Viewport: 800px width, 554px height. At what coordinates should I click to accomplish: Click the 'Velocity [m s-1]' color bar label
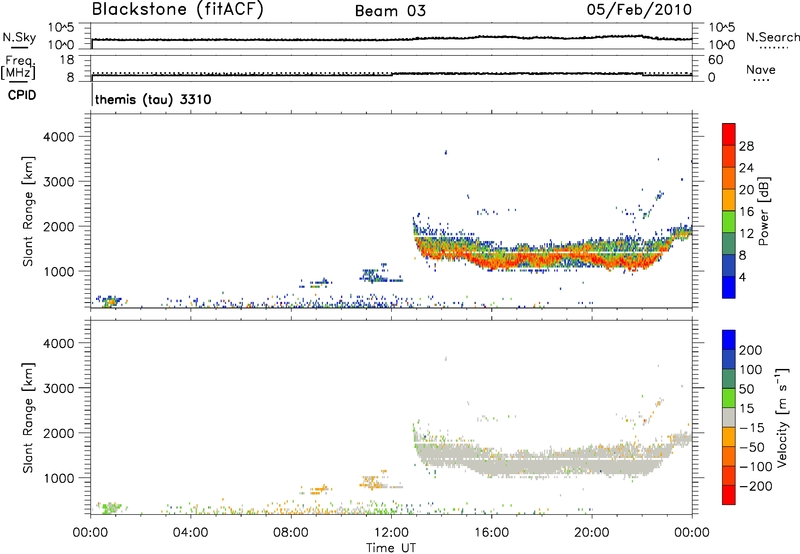781,417
